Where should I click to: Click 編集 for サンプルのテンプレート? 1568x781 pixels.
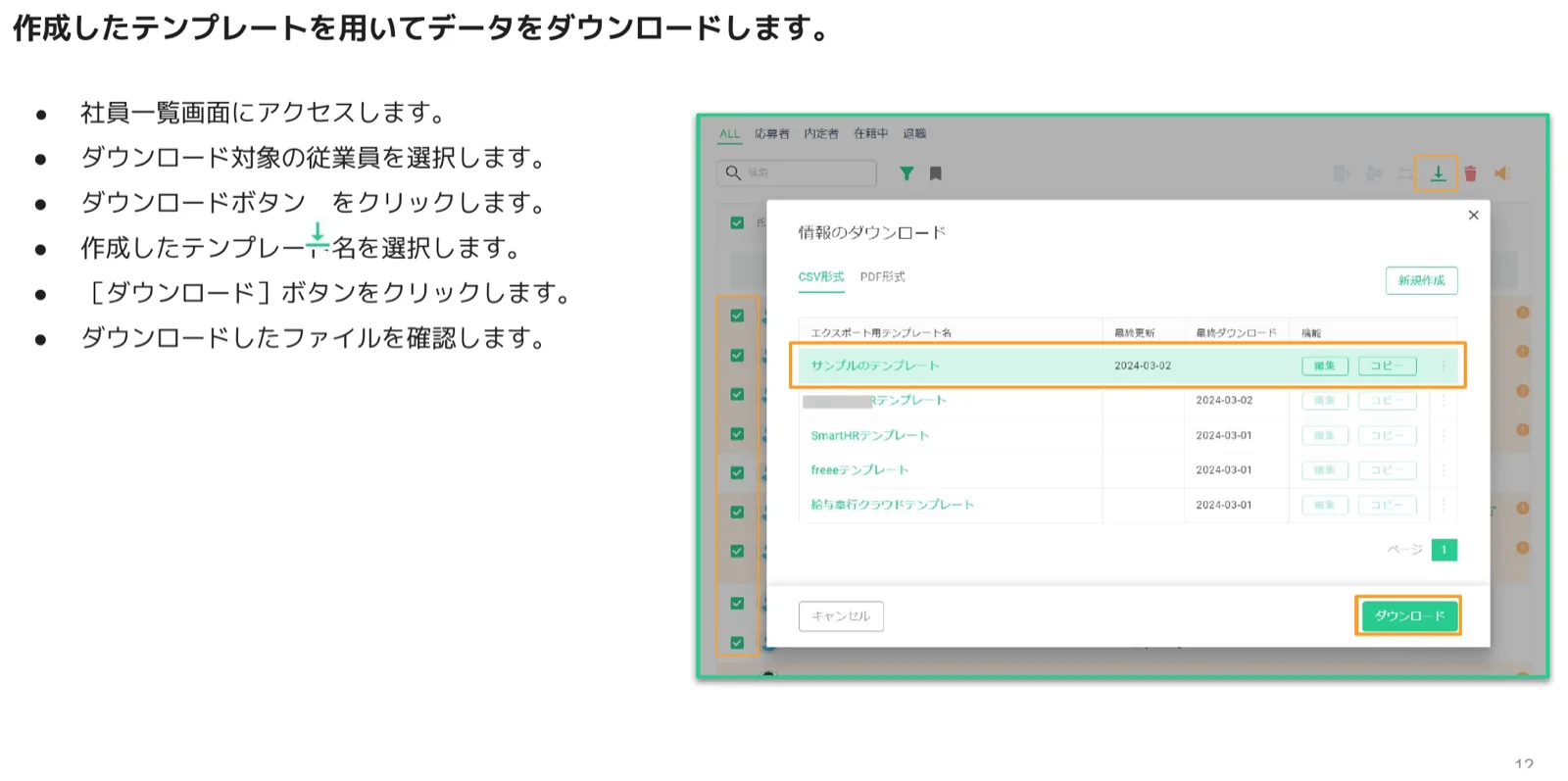(x=1325, y=366)
